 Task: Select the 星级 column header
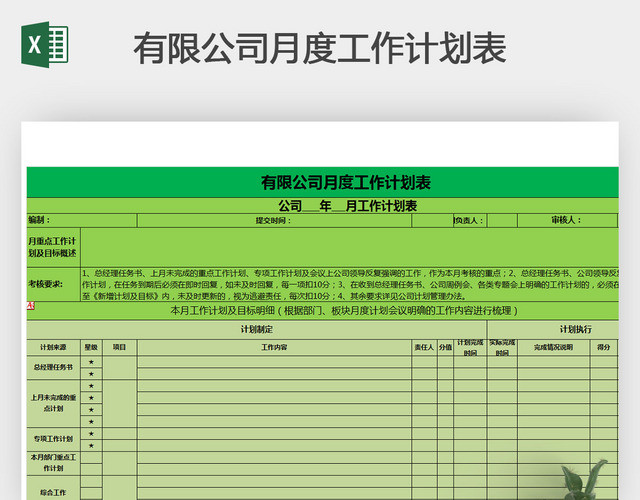pyautogui.click(x=91, y=347)
